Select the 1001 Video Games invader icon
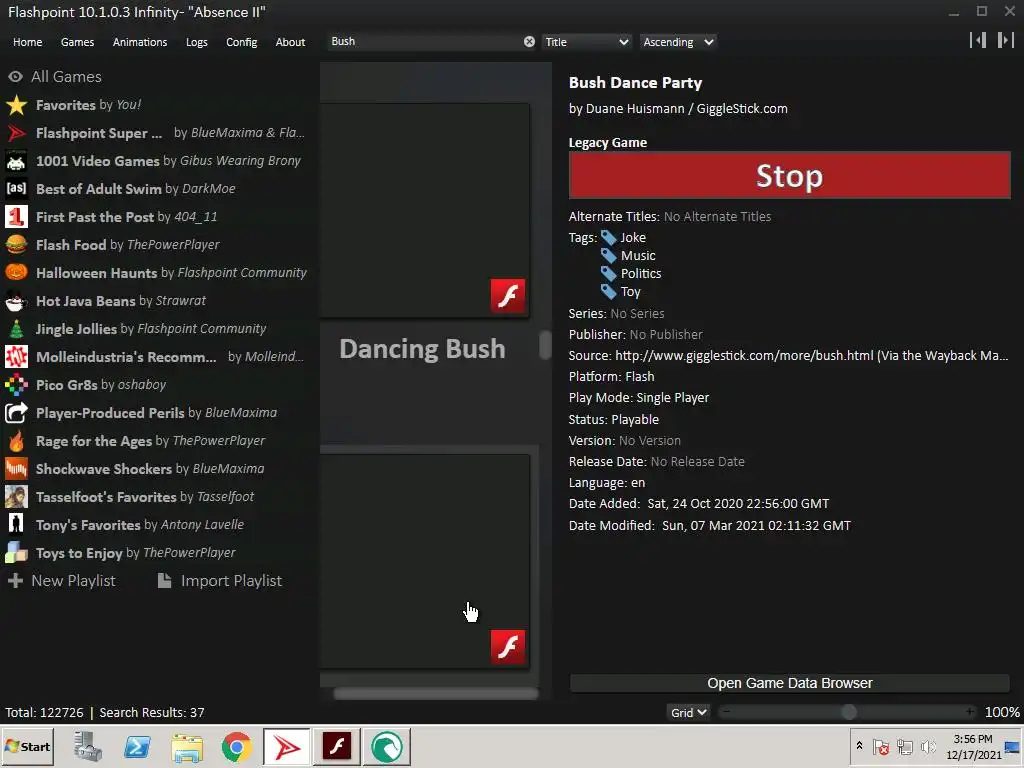 [x=16, y=161]
